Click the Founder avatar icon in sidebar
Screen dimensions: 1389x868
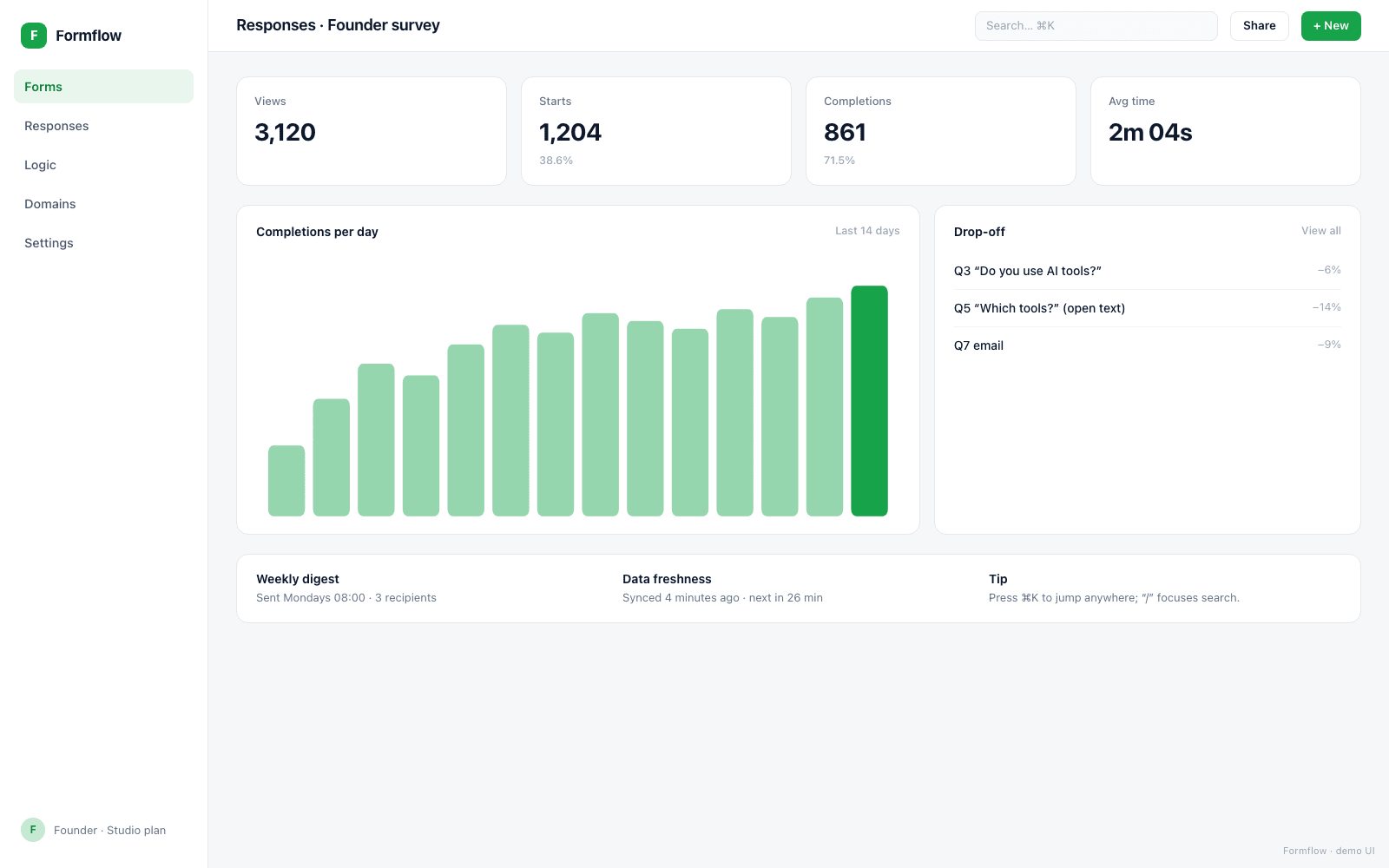(33, 830)
